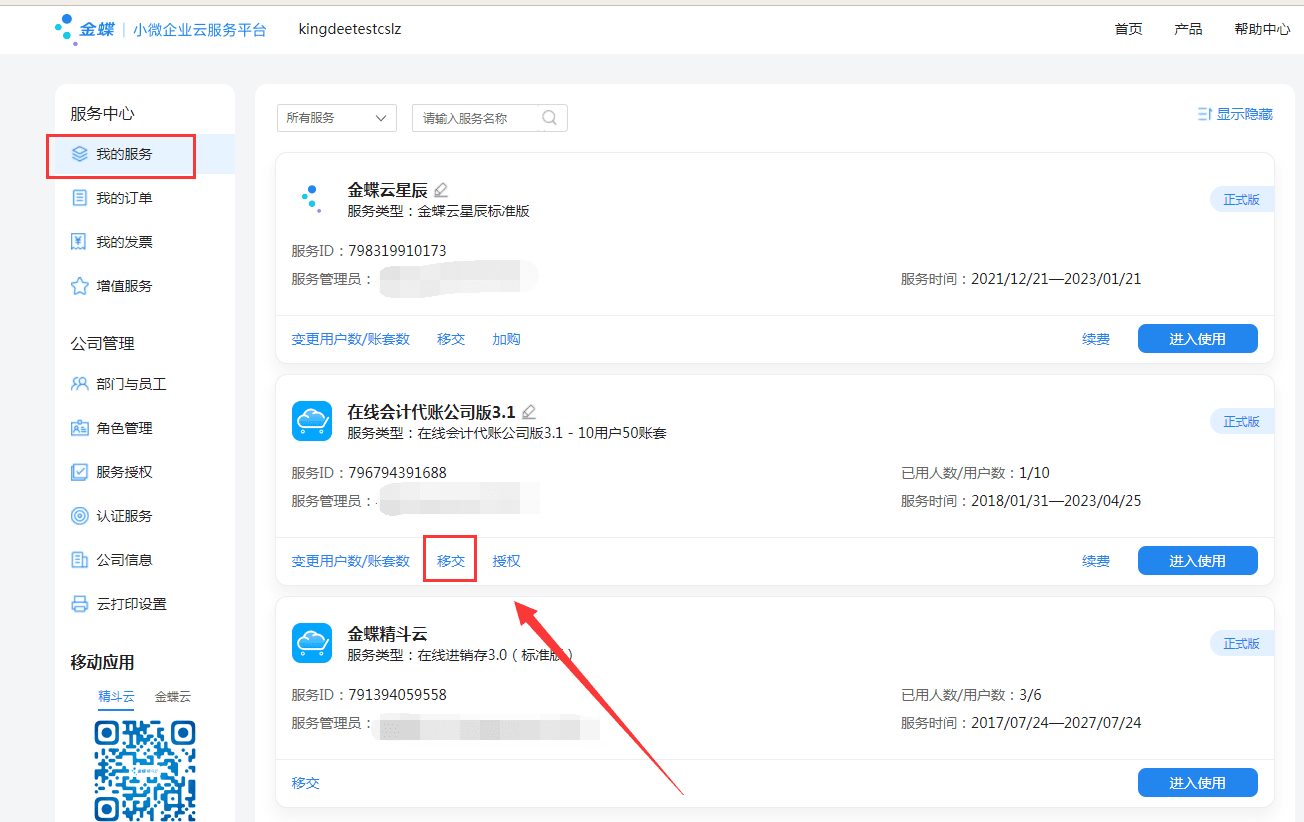
Task: Click the 正式版 badge on 金蝶云星辰
Action: (1241, 199)
